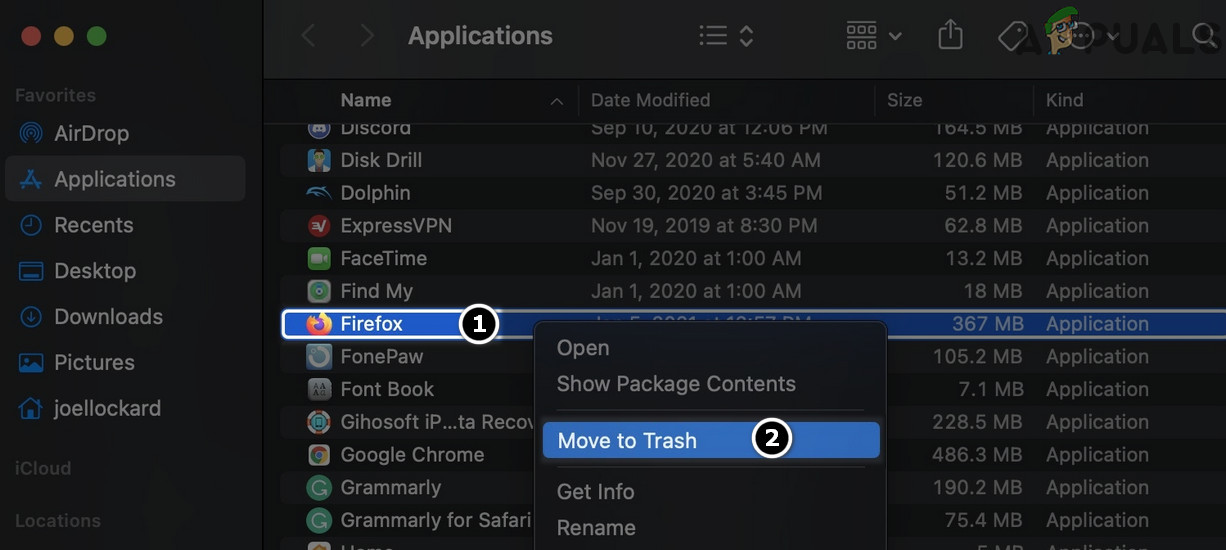
Task: Select Show Package Contents menu entry
Action: tap(676, 384)
